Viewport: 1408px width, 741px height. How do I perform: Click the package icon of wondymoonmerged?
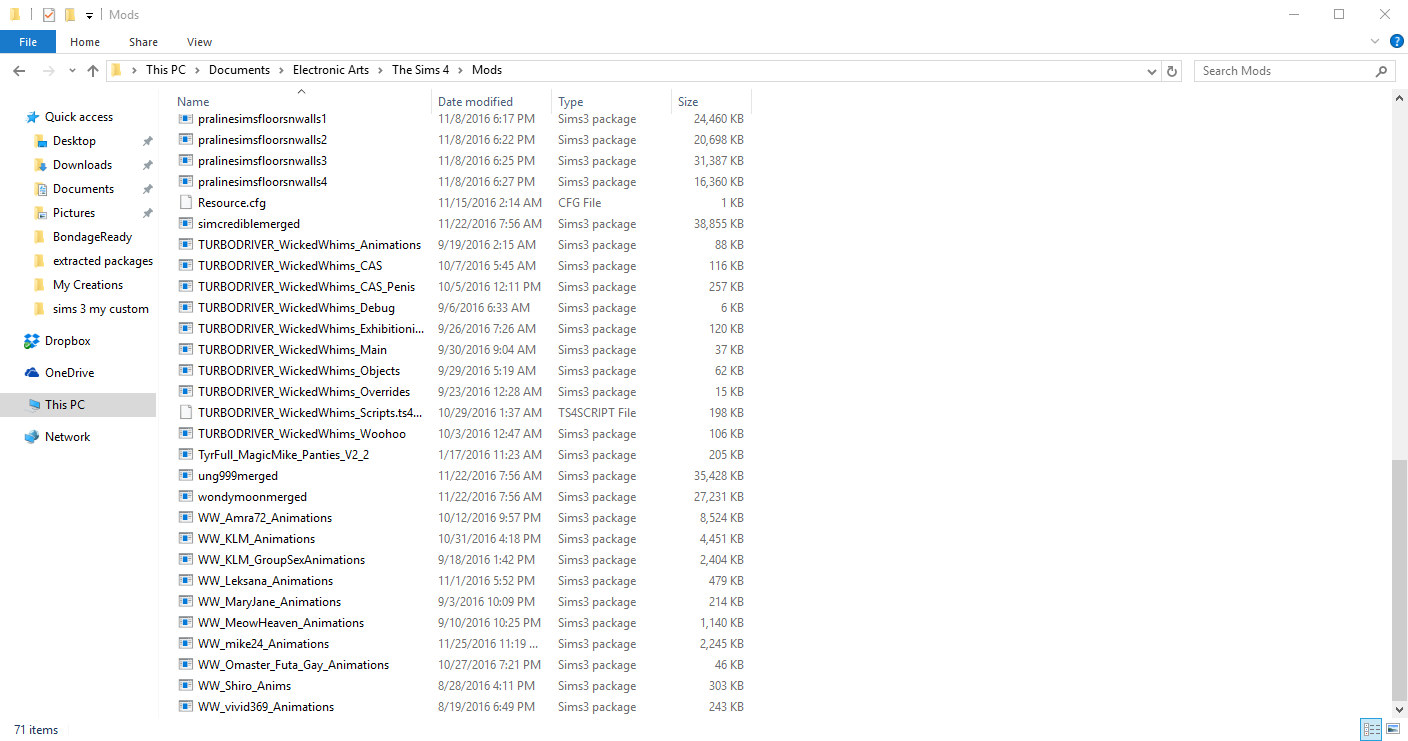(x=185, y=497)
